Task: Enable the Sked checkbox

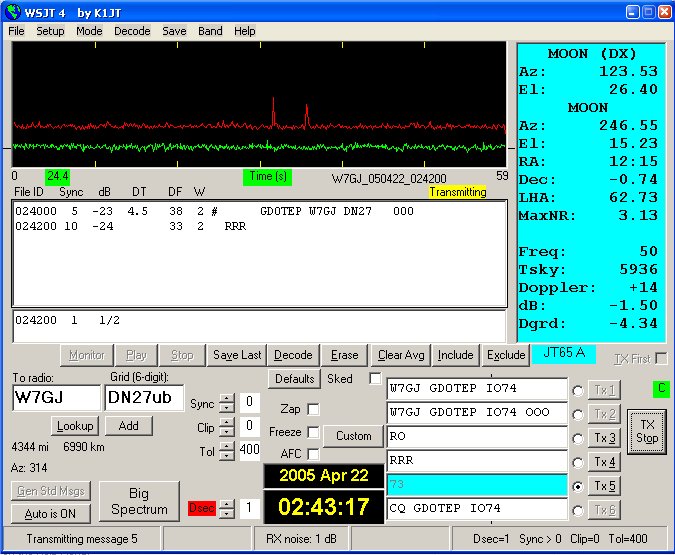Action: click(x=375, y=379)
